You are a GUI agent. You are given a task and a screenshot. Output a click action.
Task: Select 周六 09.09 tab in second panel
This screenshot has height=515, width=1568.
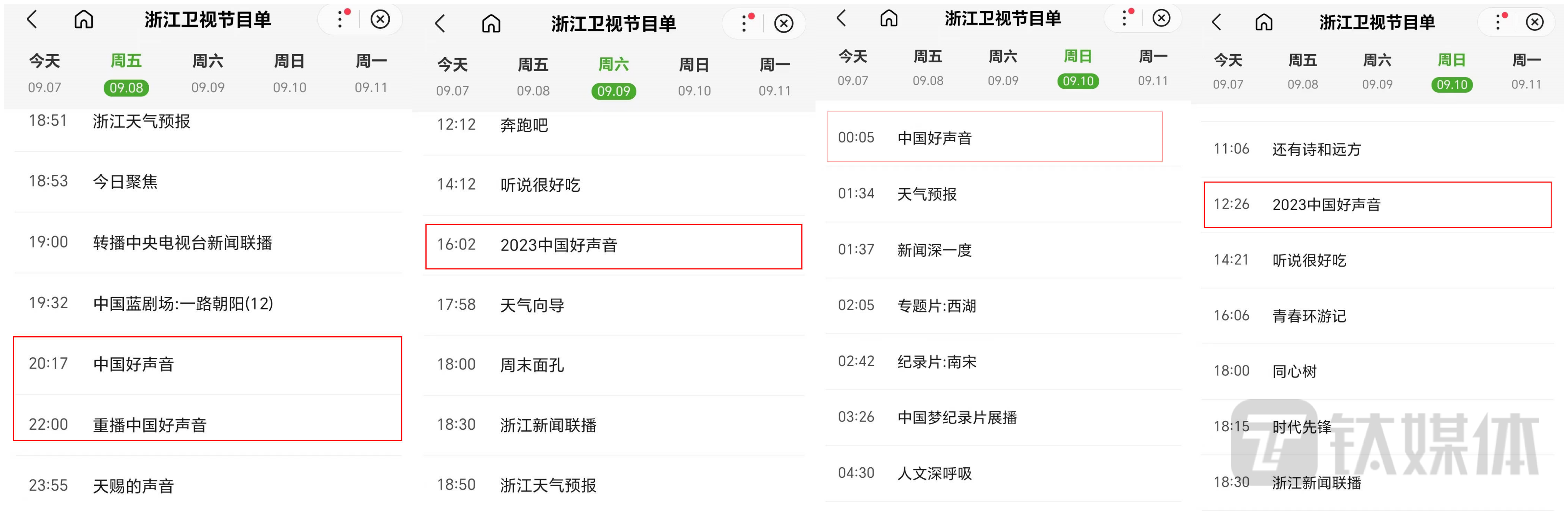click(613, 77)
